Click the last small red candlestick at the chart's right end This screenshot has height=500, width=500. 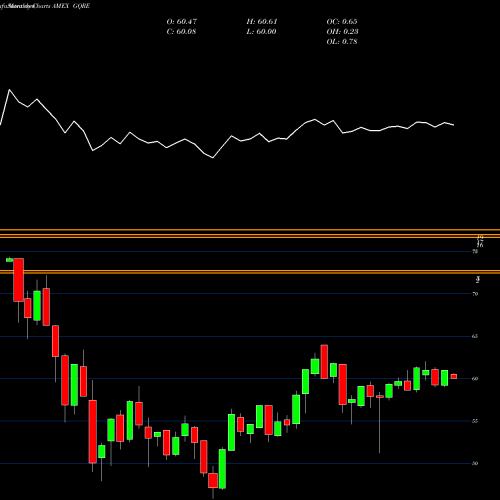coord(454,376)
